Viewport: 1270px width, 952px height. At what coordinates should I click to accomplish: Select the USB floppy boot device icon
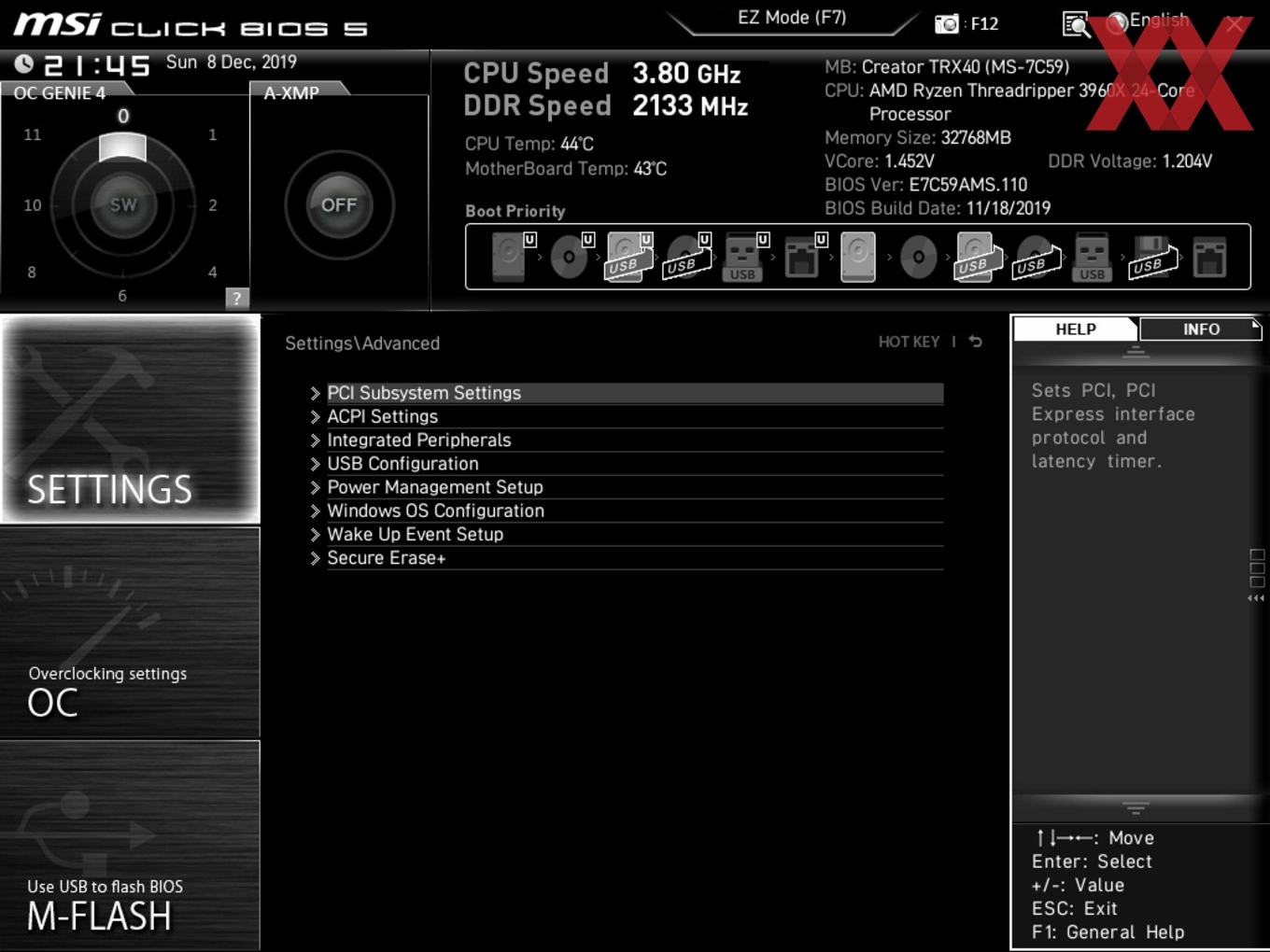point(1152,257)
